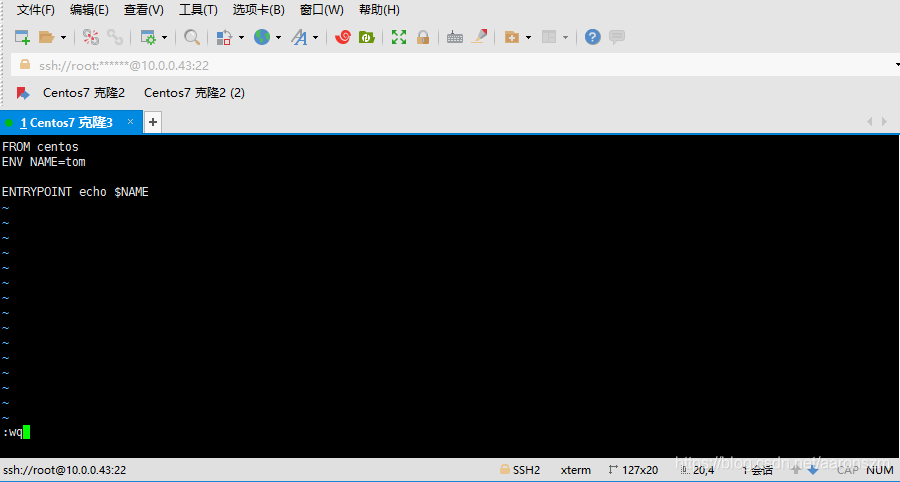This screenshot has width=900, height=482.
Task: Click the ENTRYPOINT echo $NAME line
Action: click(x=75, y=192)
